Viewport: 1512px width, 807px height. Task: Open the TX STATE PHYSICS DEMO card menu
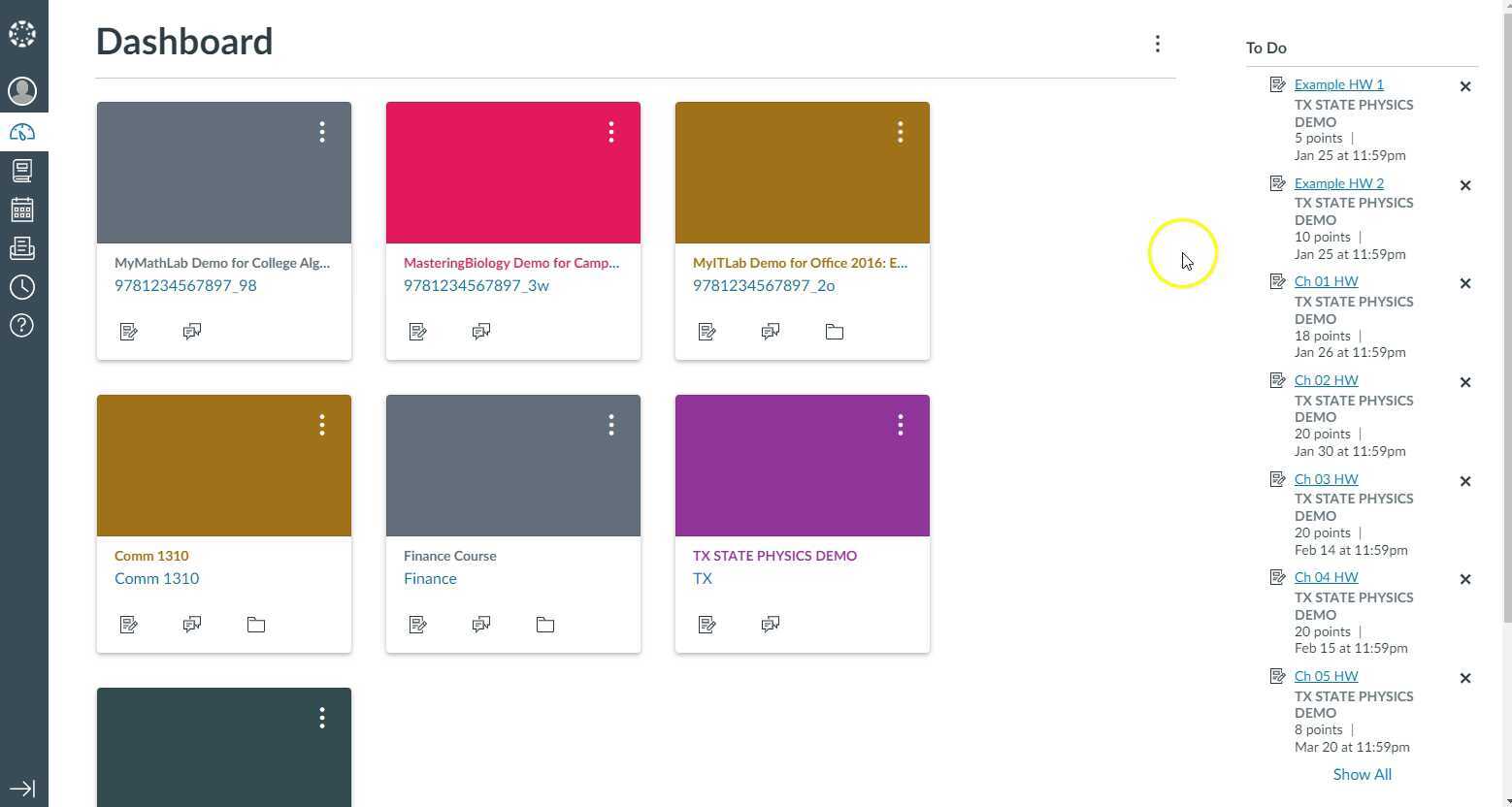click(x=900, y=425)
